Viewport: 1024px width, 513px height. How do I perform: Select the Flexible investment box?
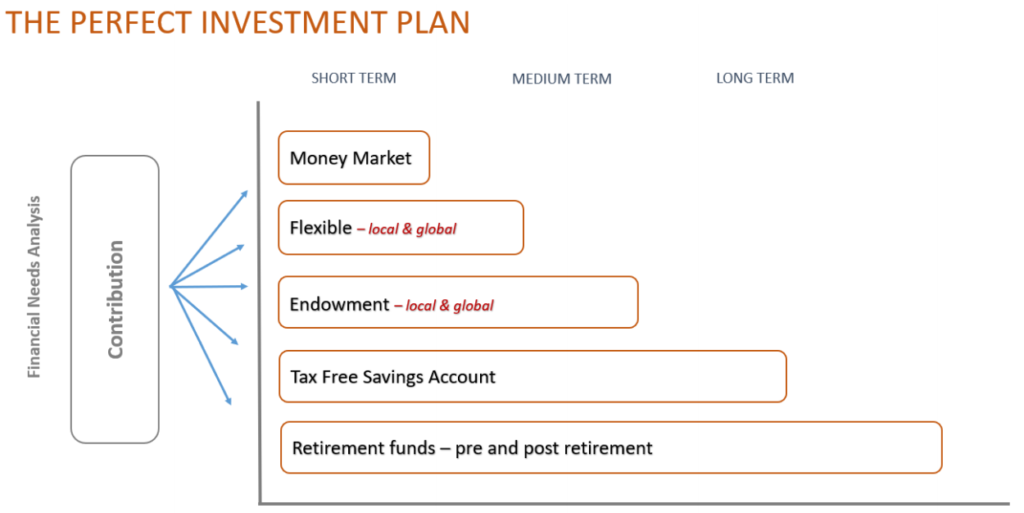tap(400, 228)
